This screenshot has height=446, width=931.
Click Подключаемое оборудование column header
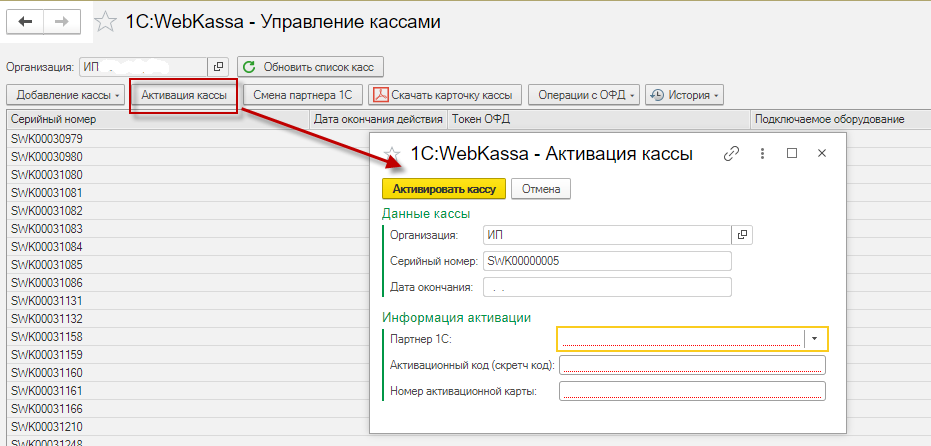(840, 119)
